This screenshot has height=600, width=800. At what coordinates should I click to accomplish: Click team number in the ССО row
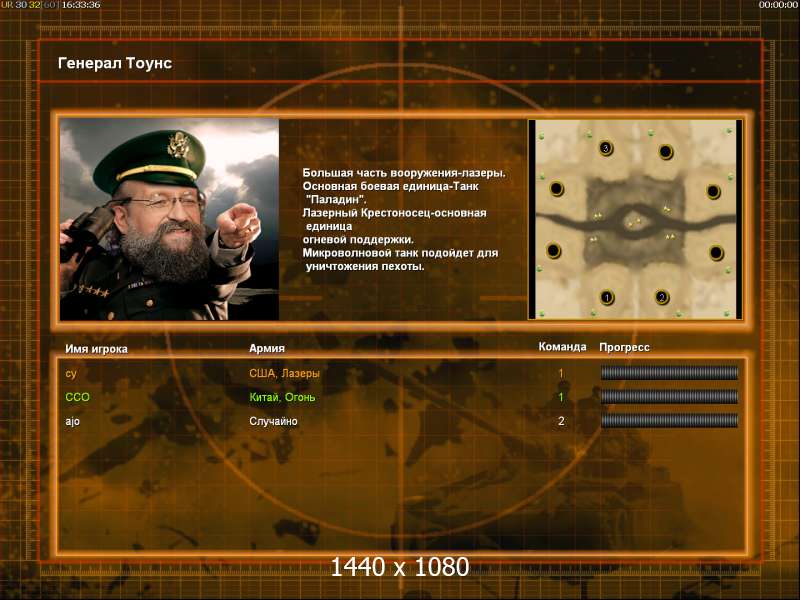[561, 397]
